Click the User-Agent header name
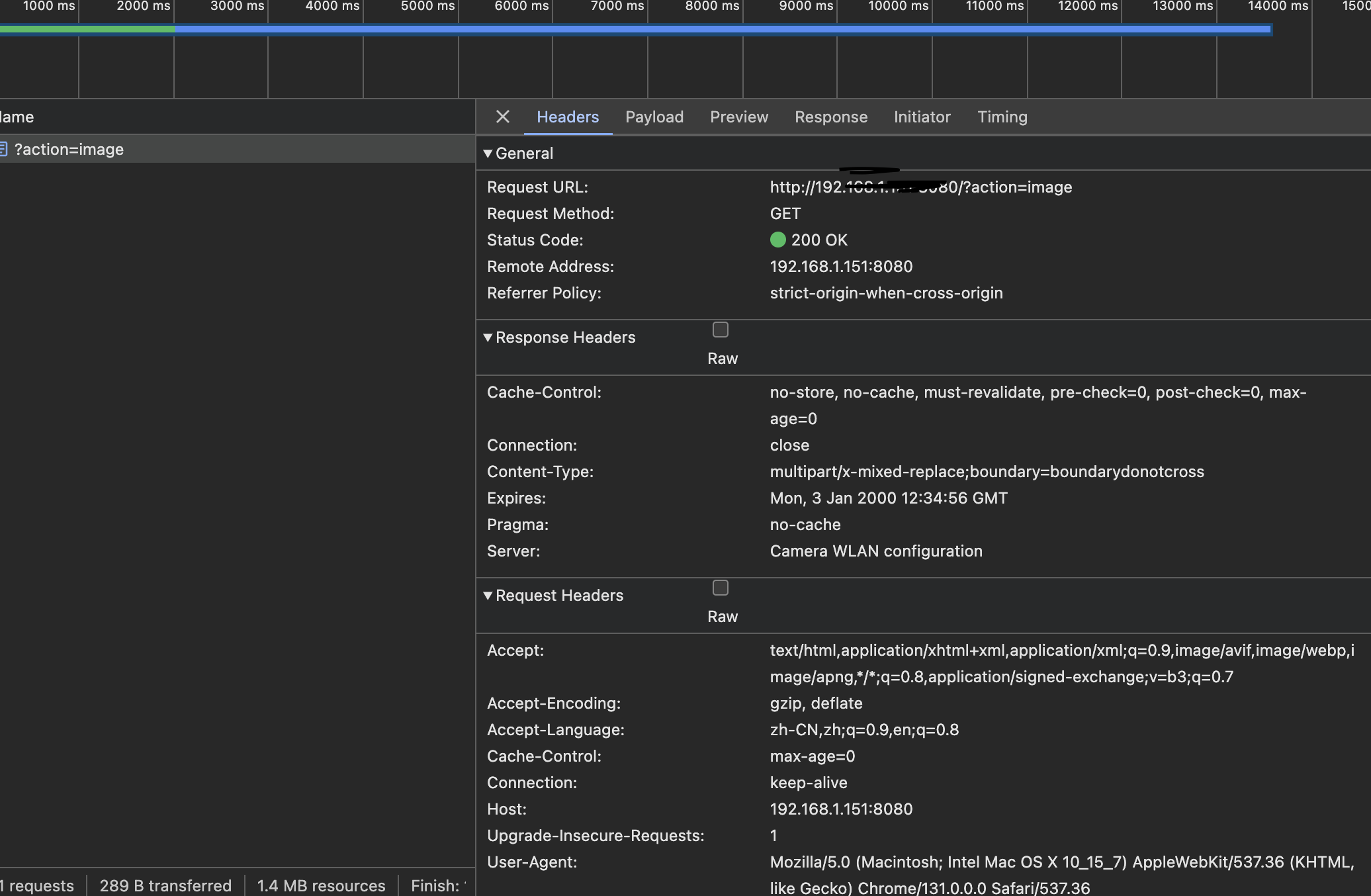The height and width of the screenshot is (896, 1371). (x=532, y=862)
